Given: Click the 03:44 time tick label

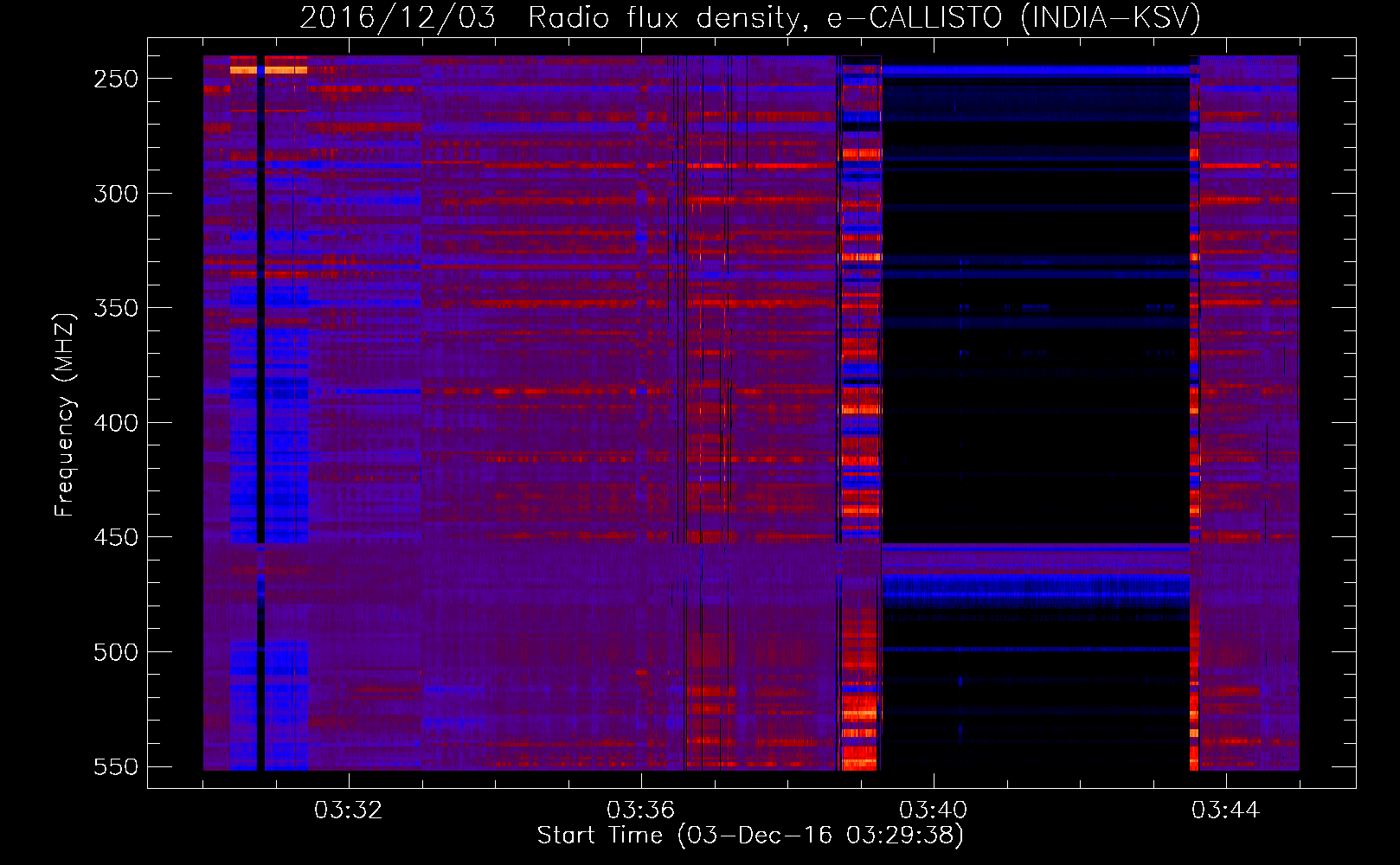Looking at the screenshot, I should coord(1225,811).
